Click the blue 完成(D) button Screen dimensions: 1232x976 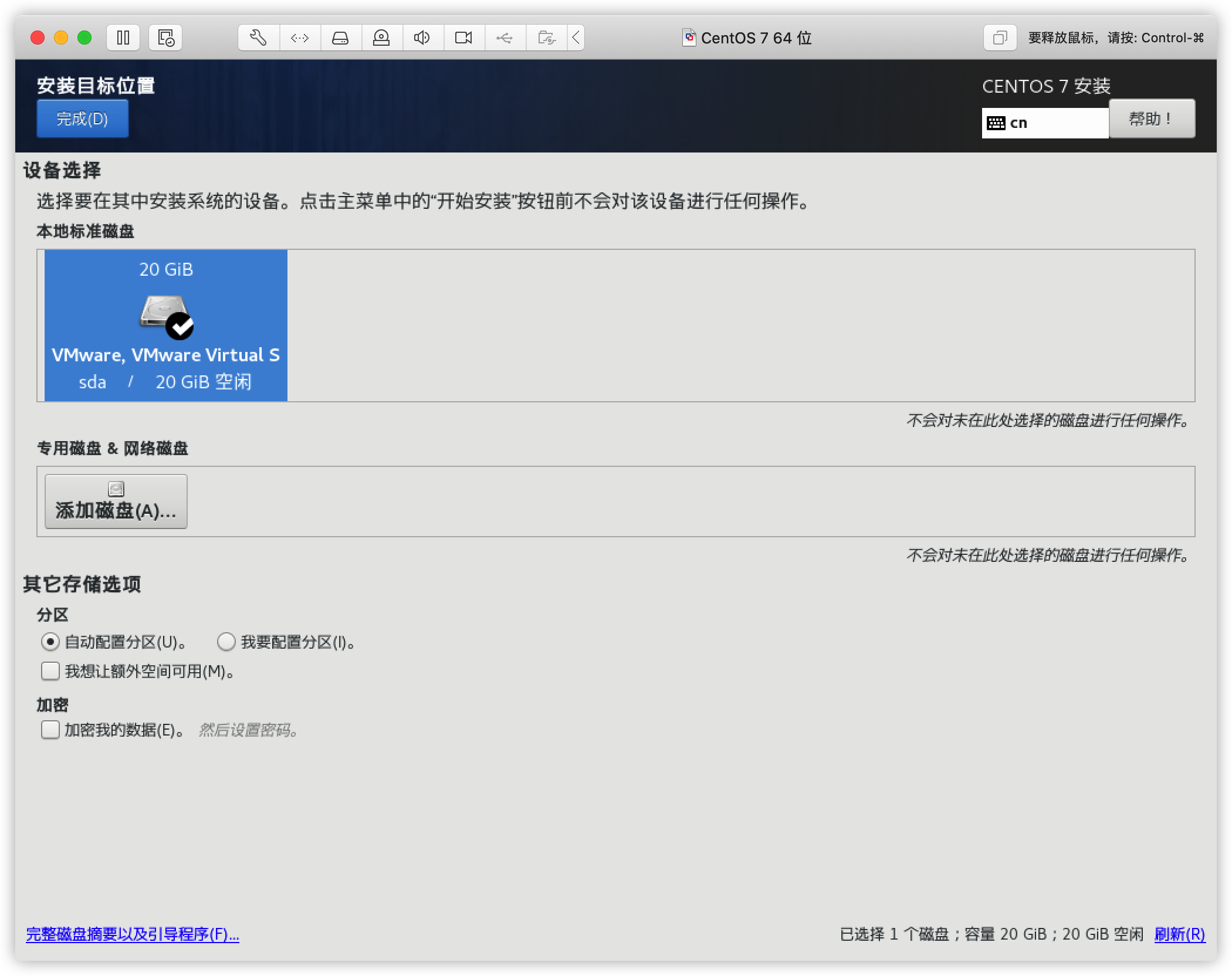click(82, 118)
